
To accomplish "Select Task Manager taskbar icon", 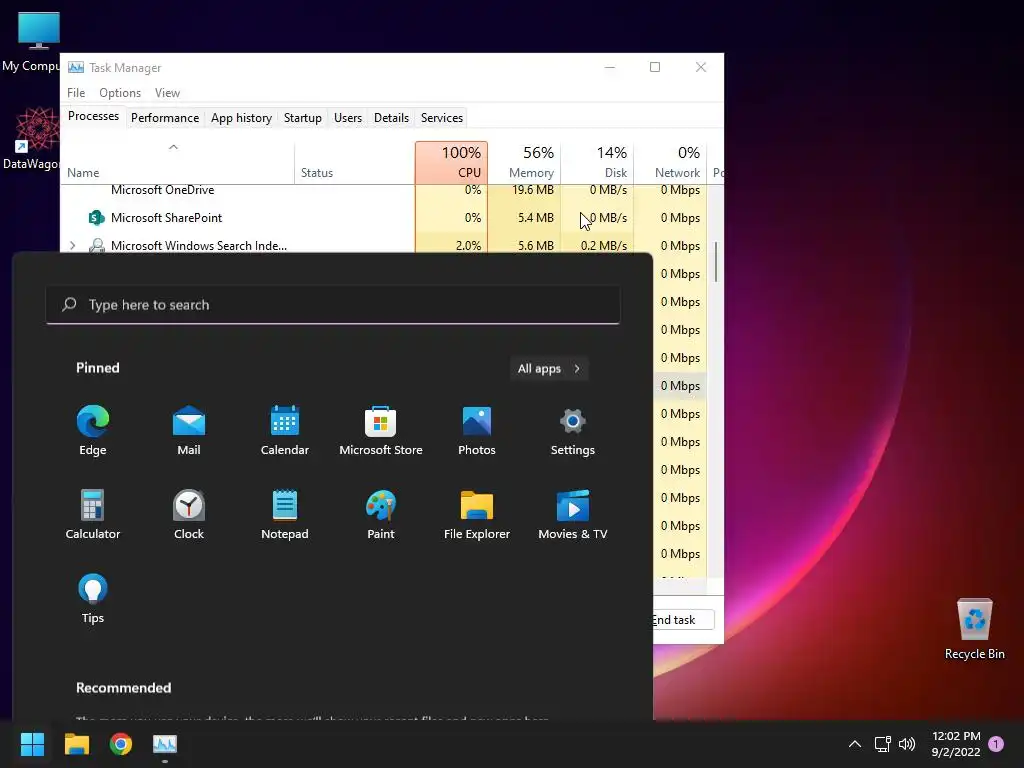I will [165, 744].
